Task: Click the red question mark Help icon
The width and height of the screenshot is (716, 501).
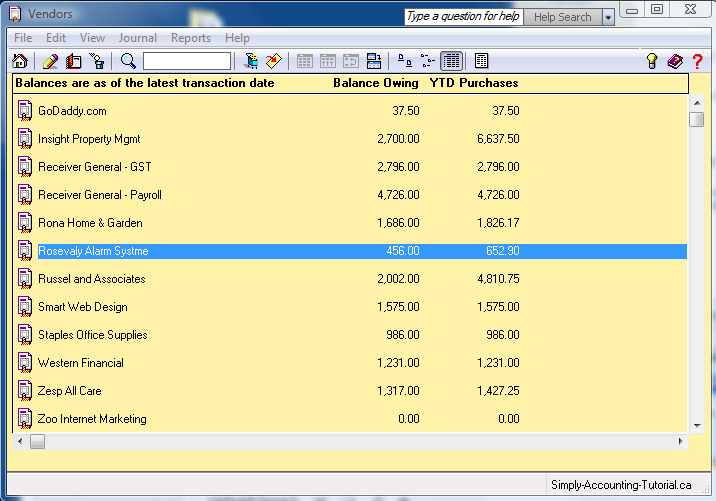Action: click(697, 61)
